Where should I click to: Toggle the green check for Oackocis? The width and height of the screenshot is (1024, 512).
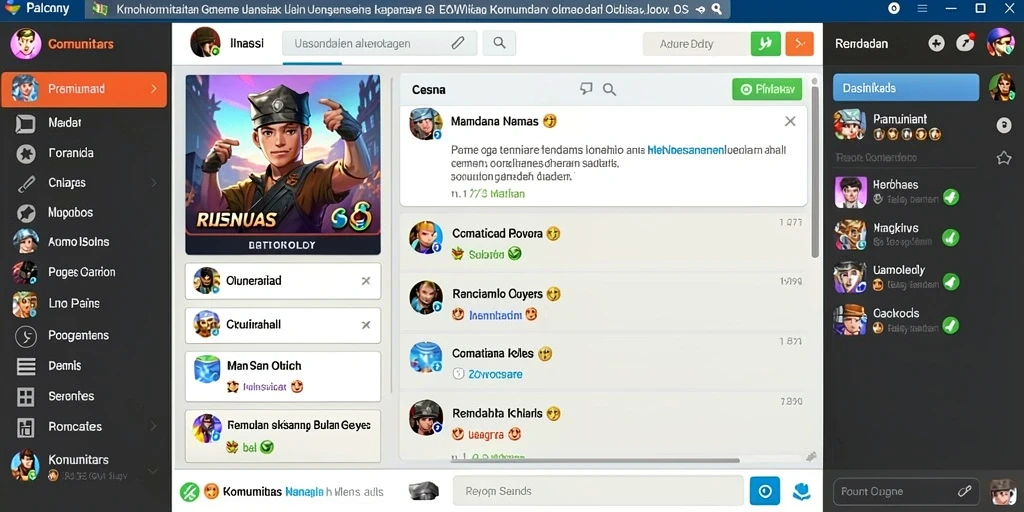point(951,325)
